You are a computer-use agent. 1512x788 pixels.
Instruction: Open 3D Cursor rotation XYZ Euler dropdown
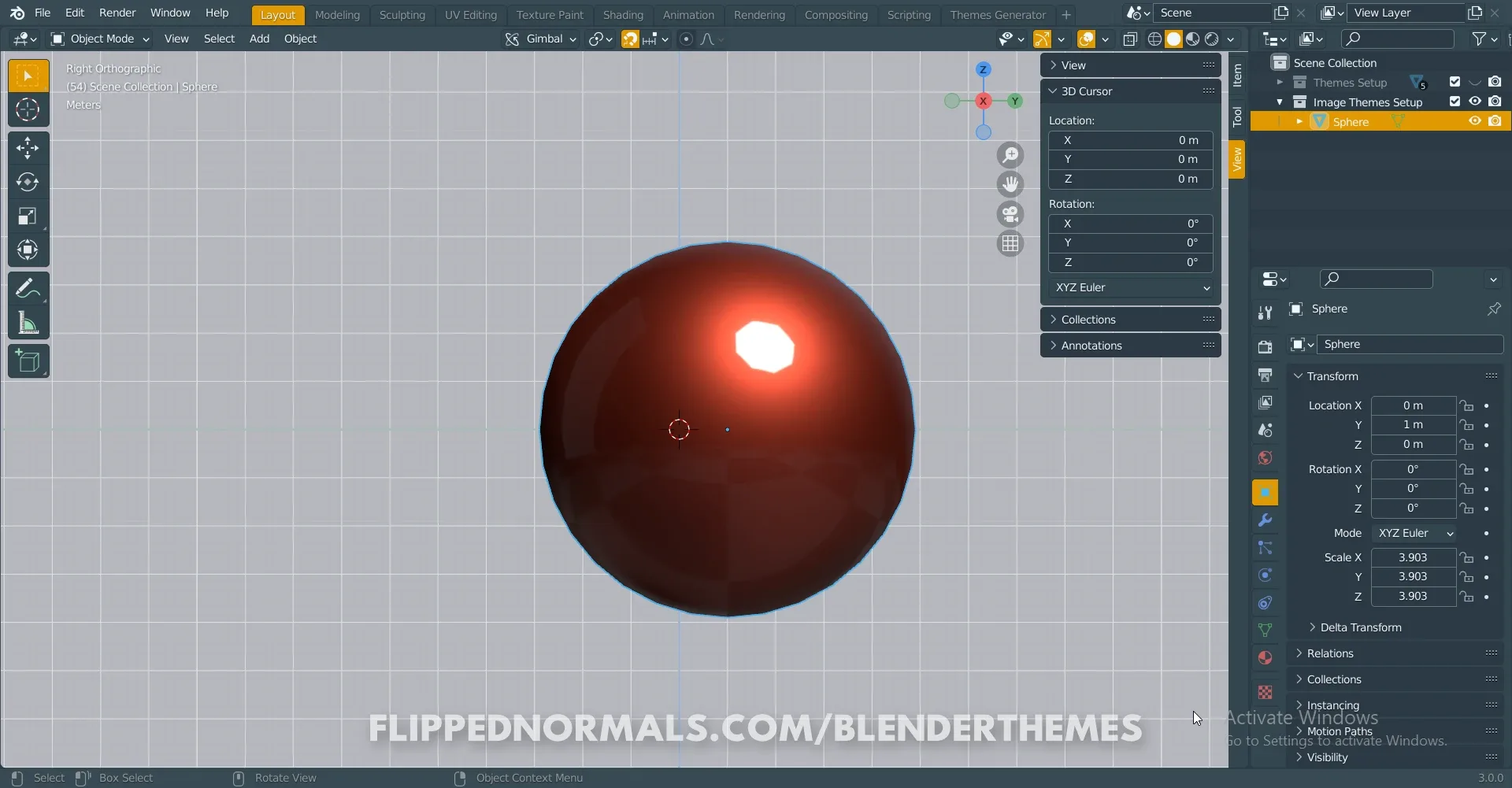[1130, 288]
